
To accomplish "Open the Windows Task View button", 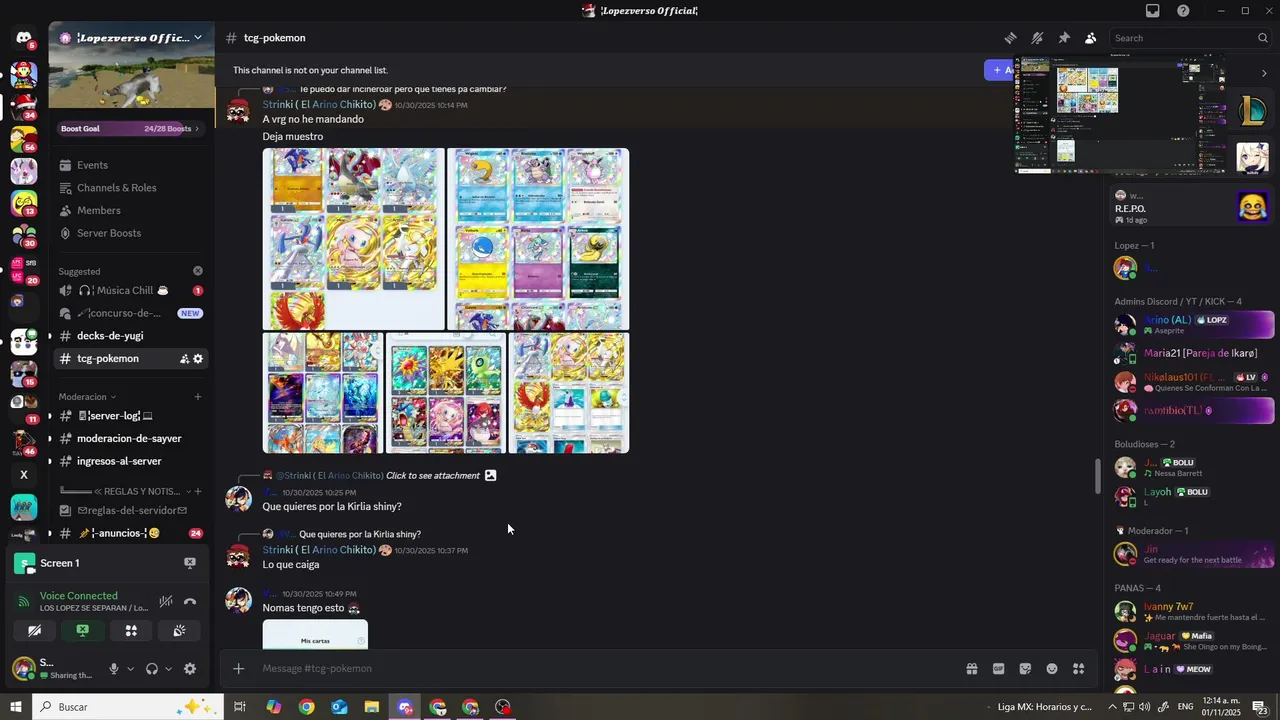I will click(x=240, y=707).
